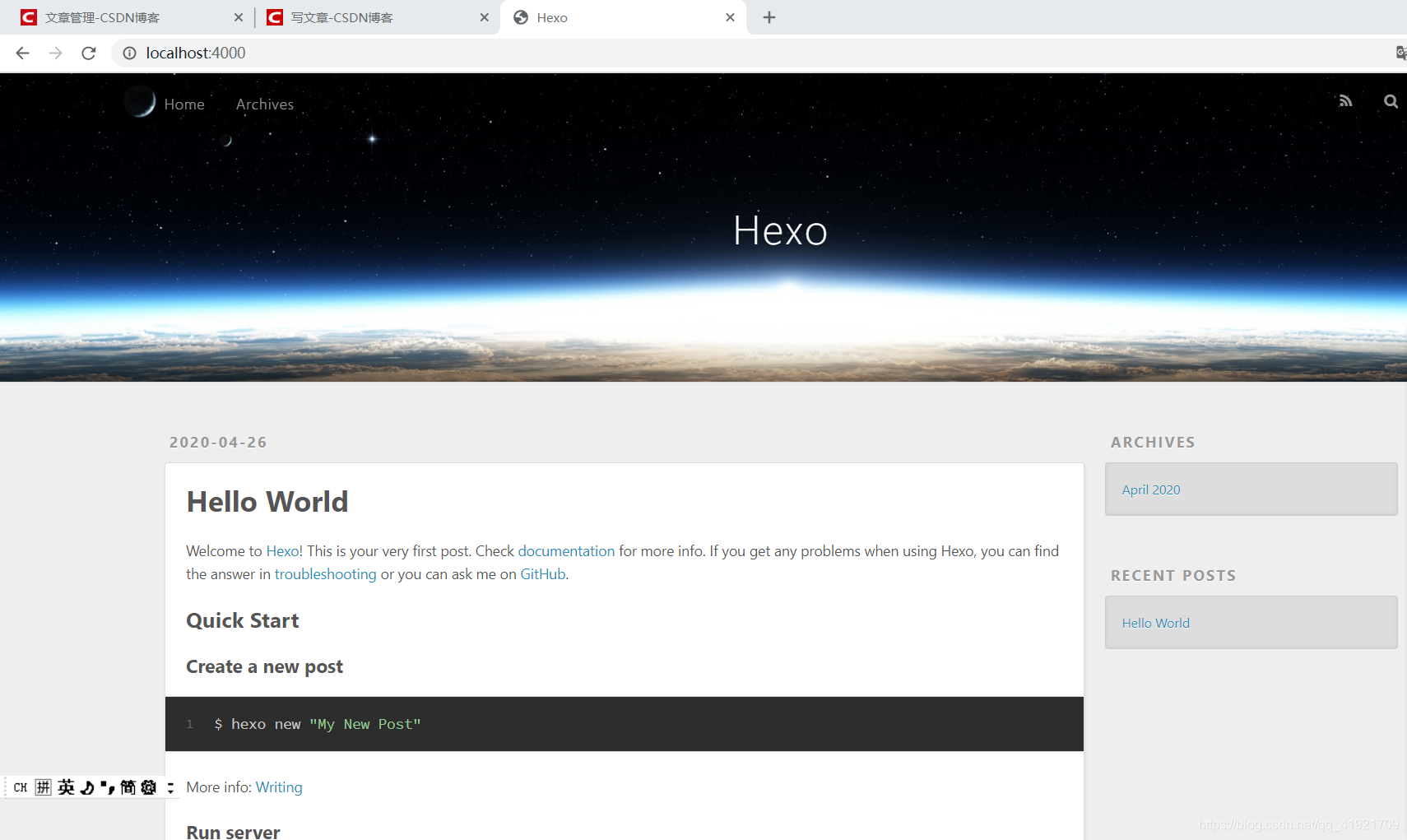Toggle 简 simplified Chinese mode
Image resolution: width=1407 pixels, height=840 pixels.
tap(128, 787)
